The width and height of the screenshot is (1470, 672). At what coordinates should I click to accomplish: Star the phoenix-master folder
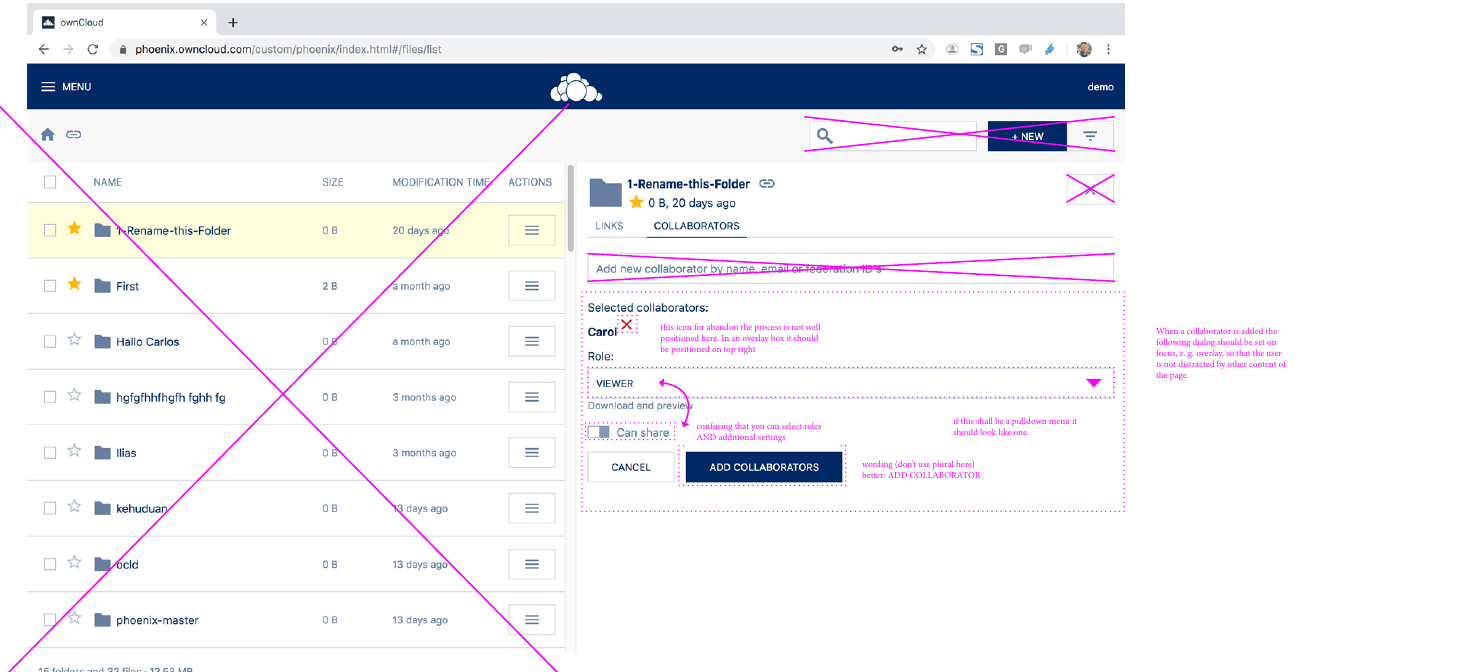click(x=74, y=619)
